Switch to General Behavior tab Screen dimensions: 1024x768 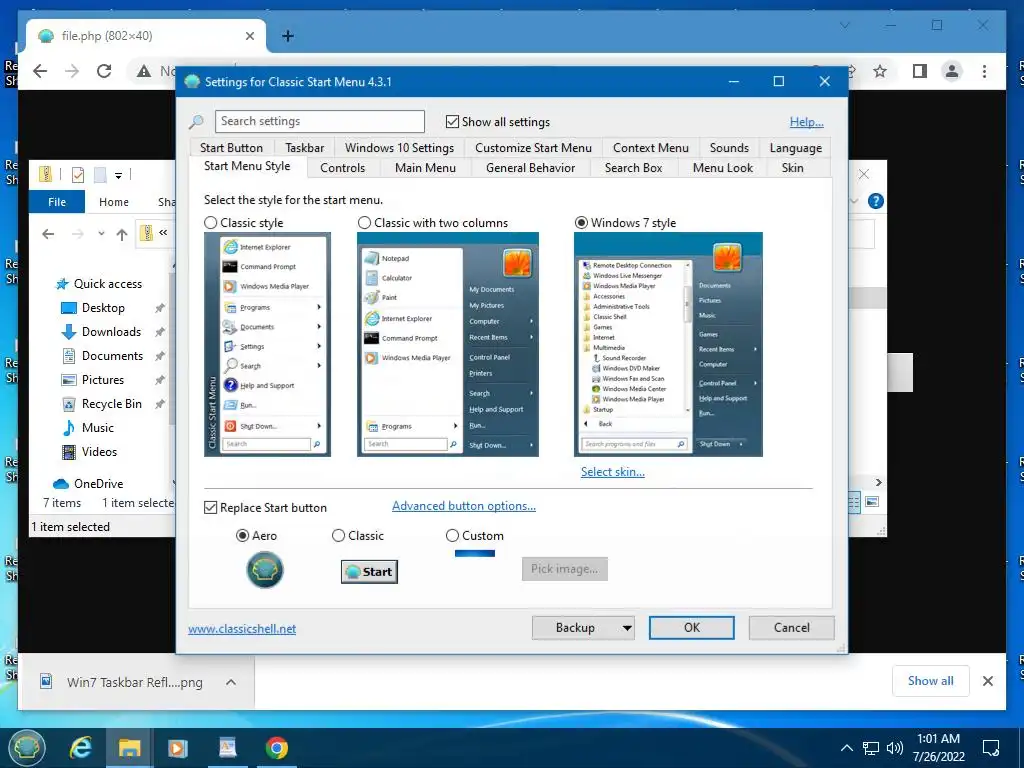coord(530,168)
